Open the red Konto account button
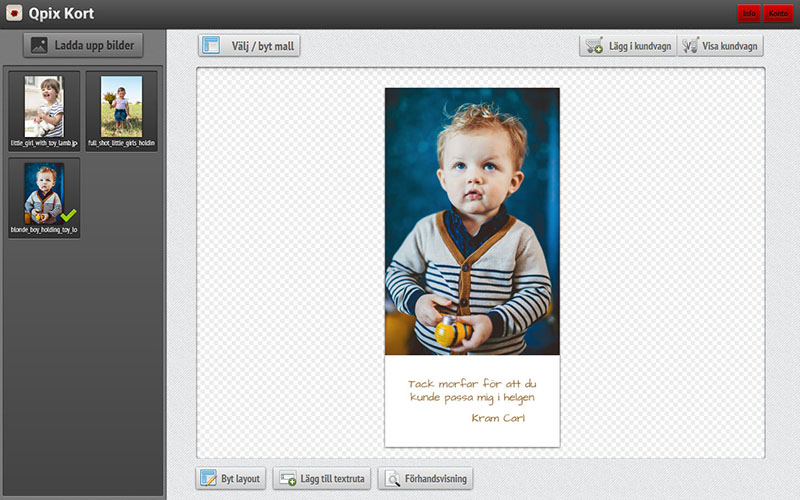This screenshot has width=800, height=500. [778, 13]
